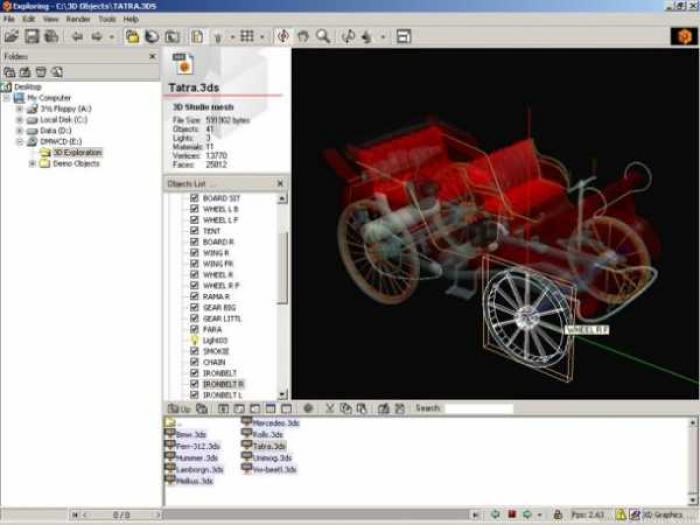Close the Objects List panel

click(x=280, y=183)
